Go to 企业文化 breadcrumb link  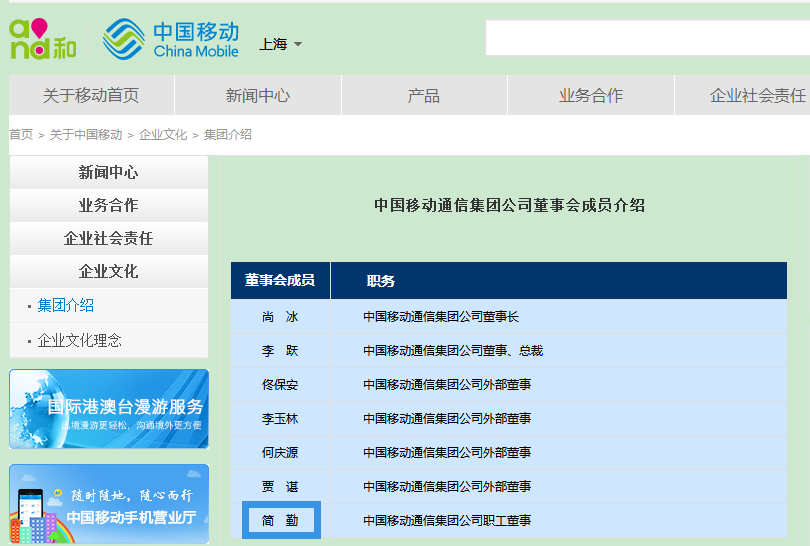coord(163,135)
